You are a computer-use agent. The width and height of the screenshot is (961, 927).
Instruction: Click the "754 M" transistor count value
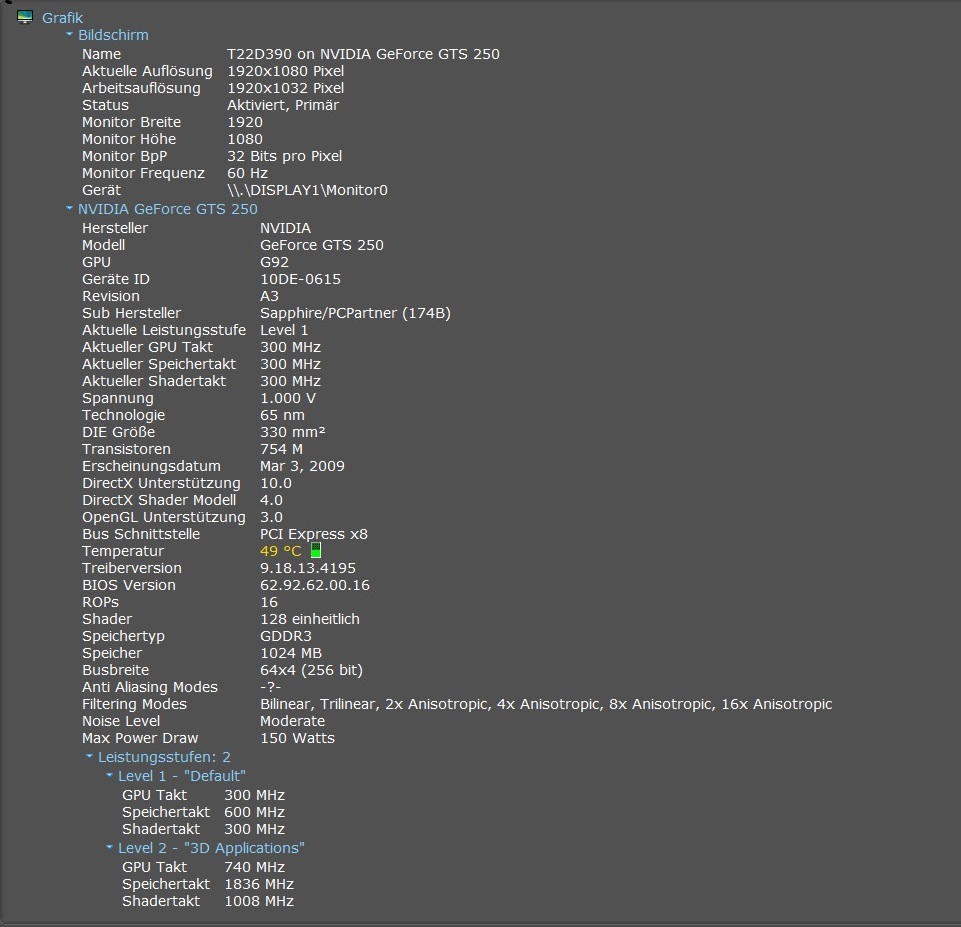pos(281,449)
